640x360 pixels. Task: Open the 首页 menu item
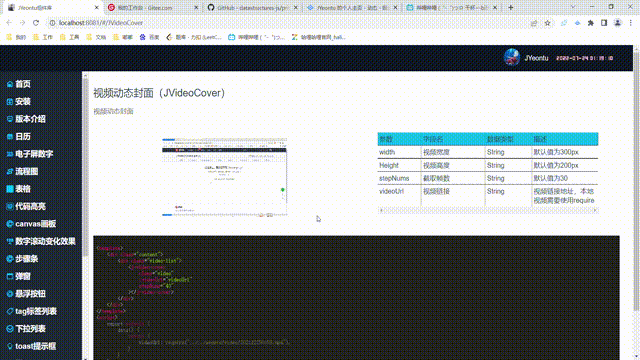pyautogui.click(x=23, y=84)
